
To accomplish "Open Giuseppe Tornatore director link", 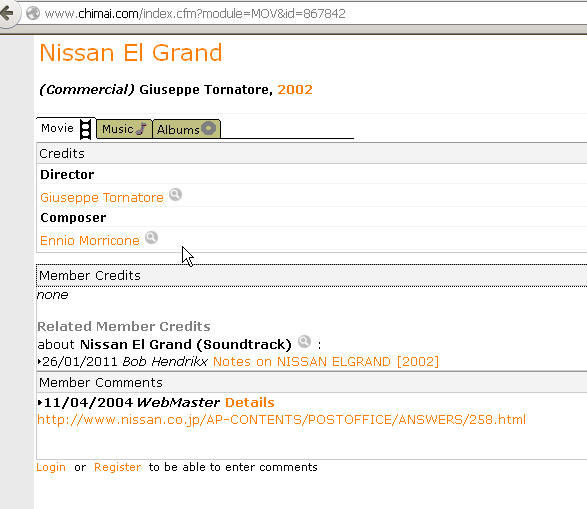I will tap(102, 197).
